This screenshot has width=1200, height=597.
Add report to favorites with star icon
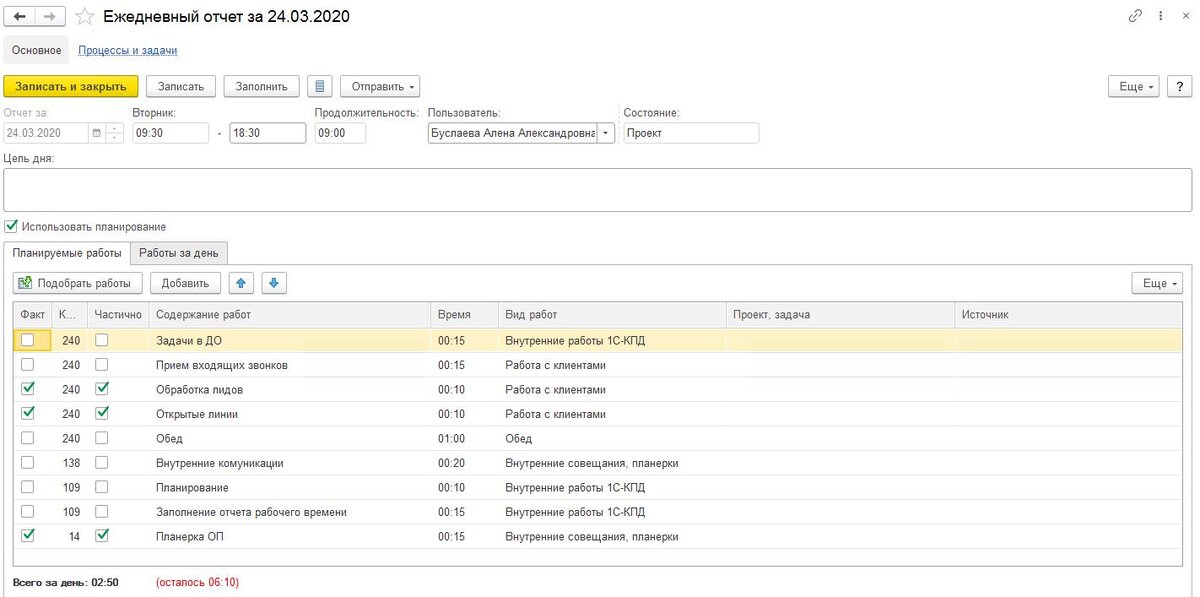pos(85,17)
